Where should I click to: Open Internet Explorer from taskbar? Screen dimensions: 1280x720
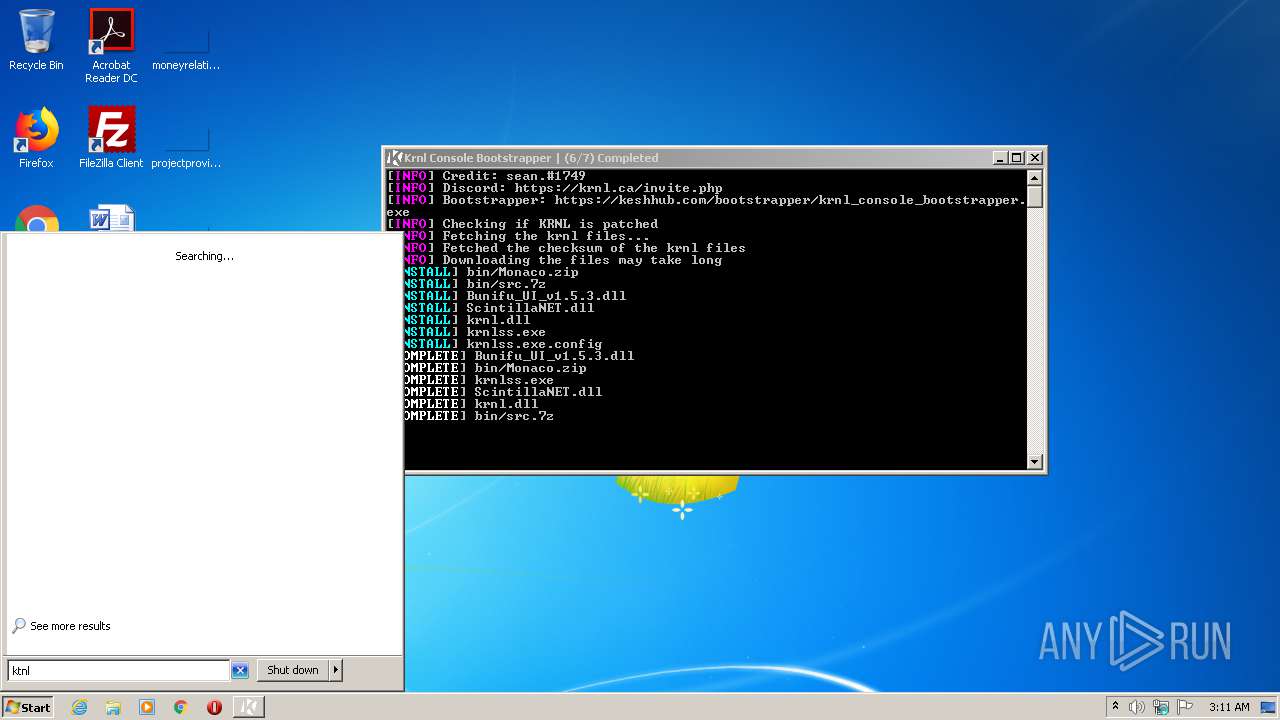click(80, 707)
